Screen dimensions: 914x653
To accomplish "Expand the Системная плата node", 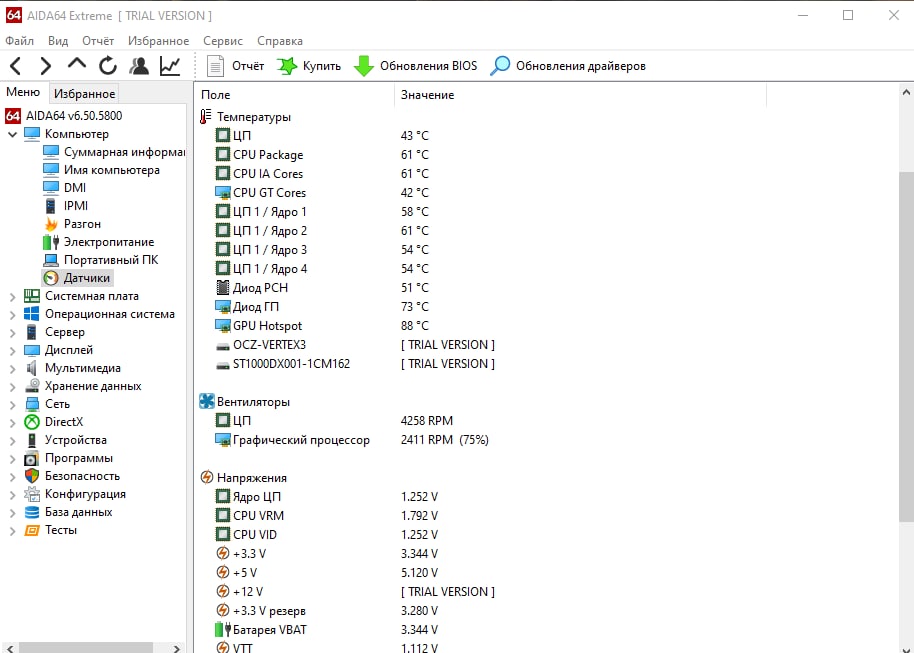I will pos(12,297).
